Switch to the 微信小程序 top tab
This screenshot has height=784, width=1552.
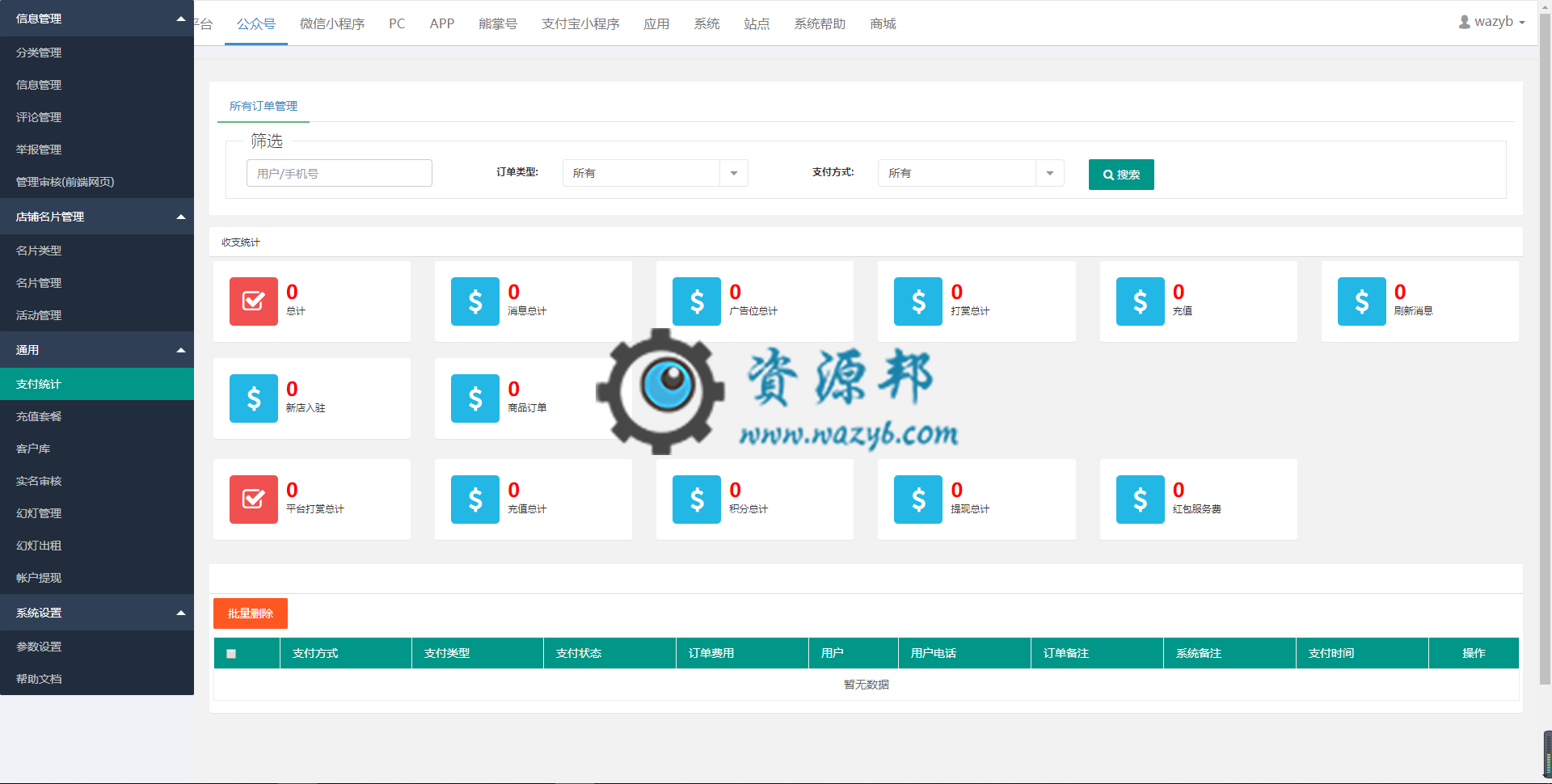click(332, 23)
